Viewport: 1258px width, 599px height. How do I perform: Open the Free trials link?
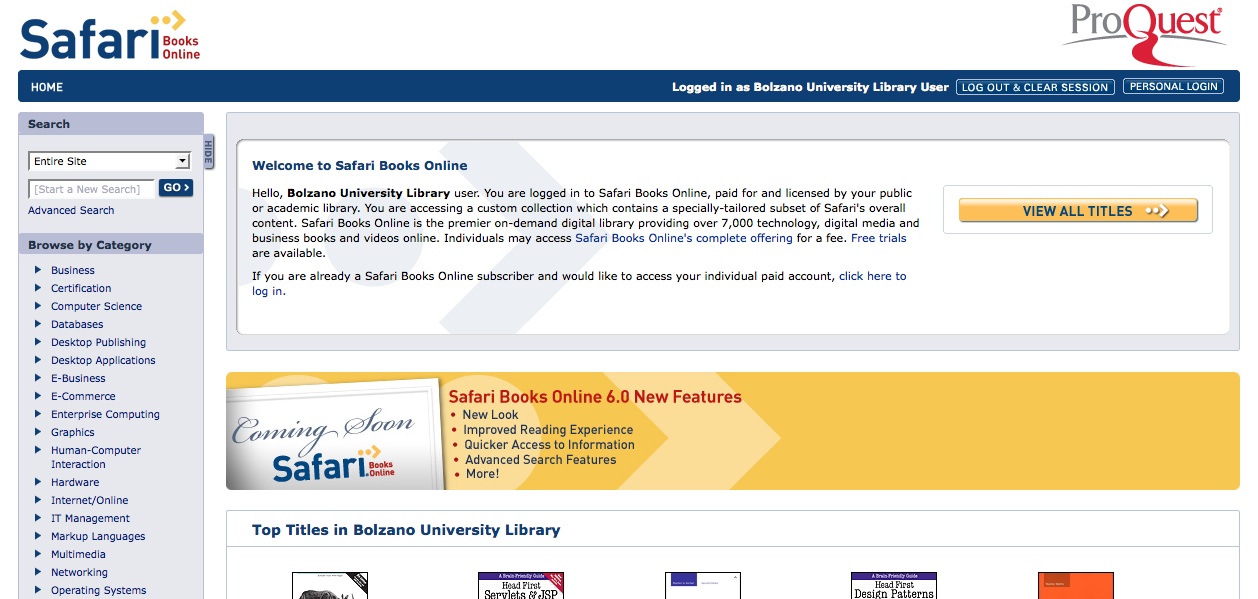coord(879,238)
